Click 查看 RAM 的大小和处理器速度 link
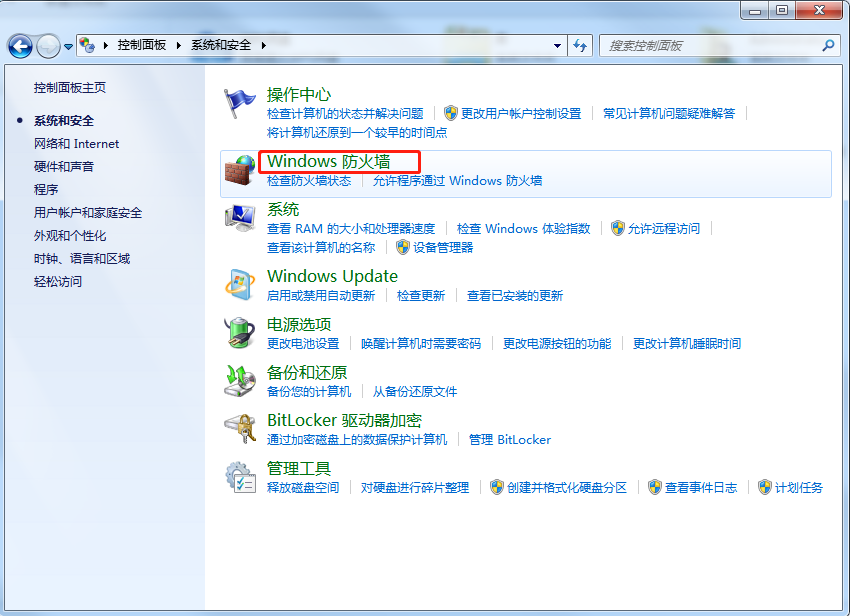850x616 pixels. coord(351,228)
